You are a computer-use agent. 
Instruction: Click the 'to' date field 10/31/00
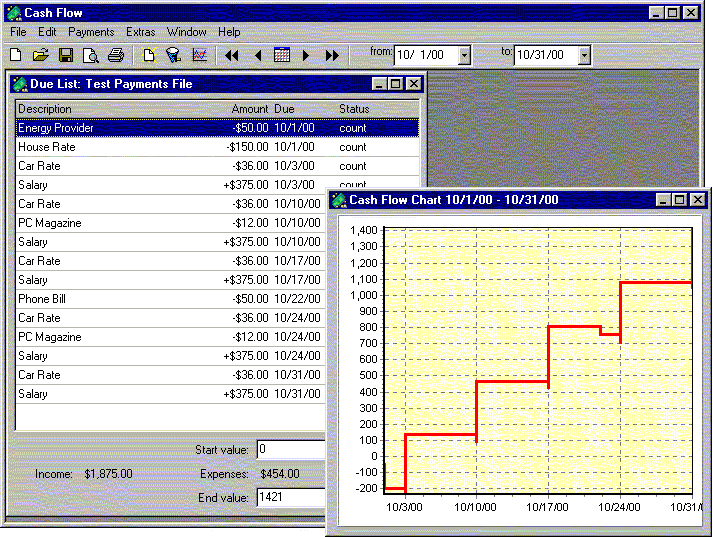tap(546, 55)
